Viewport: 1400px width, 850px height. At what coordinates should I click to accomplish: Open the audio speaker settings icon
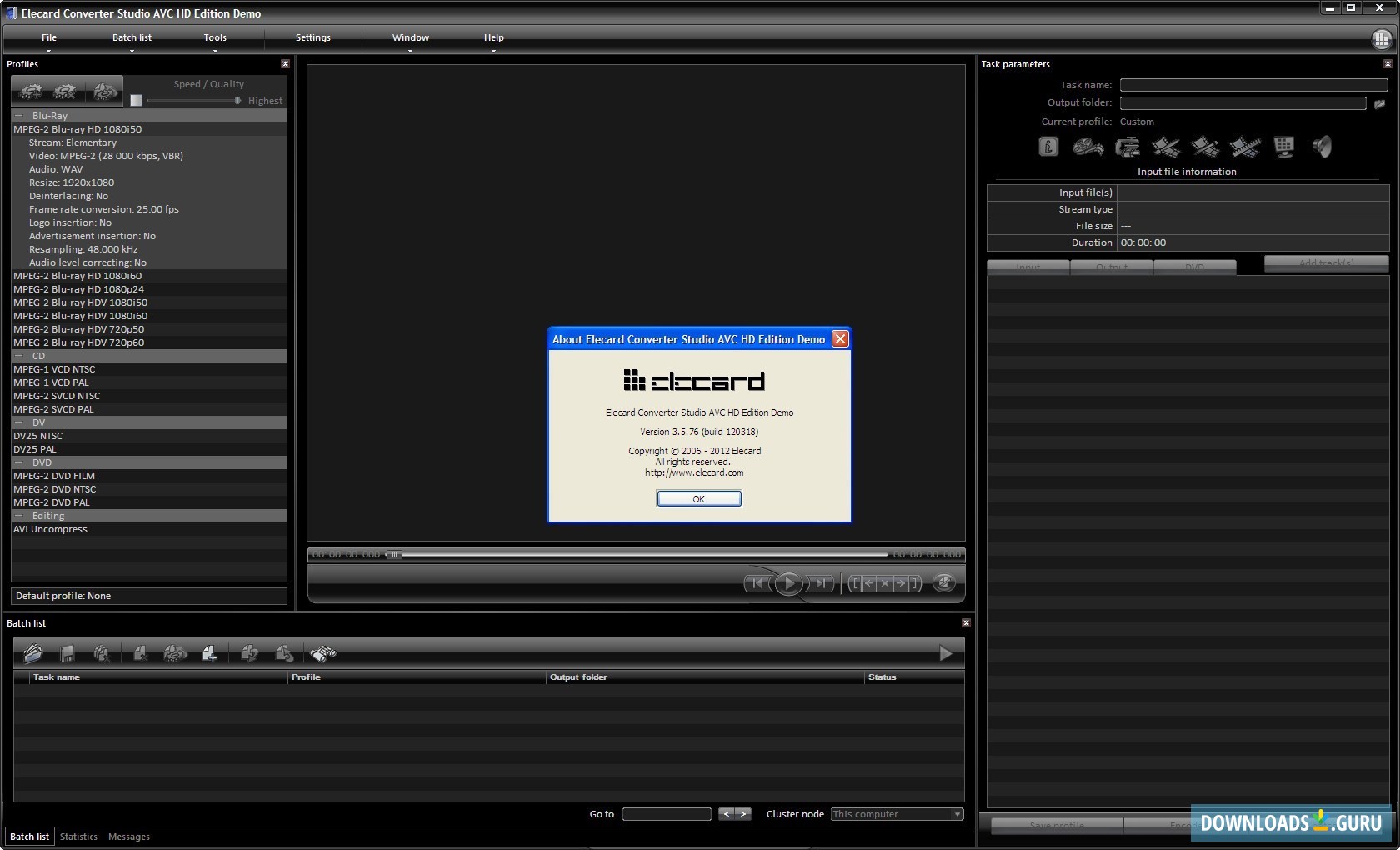[x=1322, y=147]
